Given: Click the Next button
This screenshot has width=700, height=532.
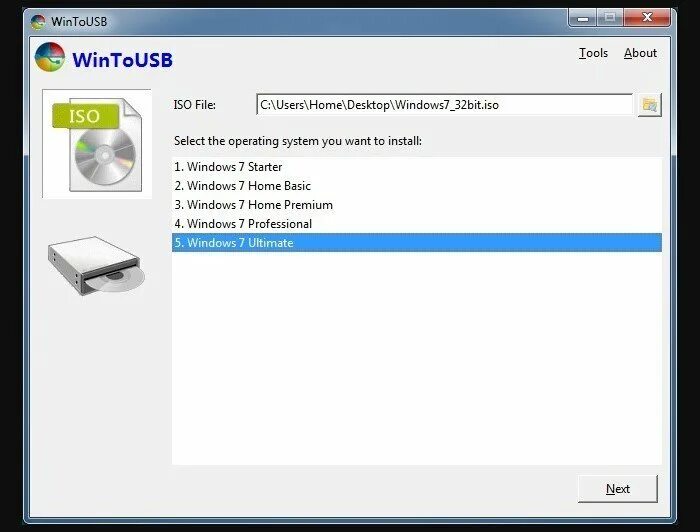Looking at the screenshot, I should 618,489.
